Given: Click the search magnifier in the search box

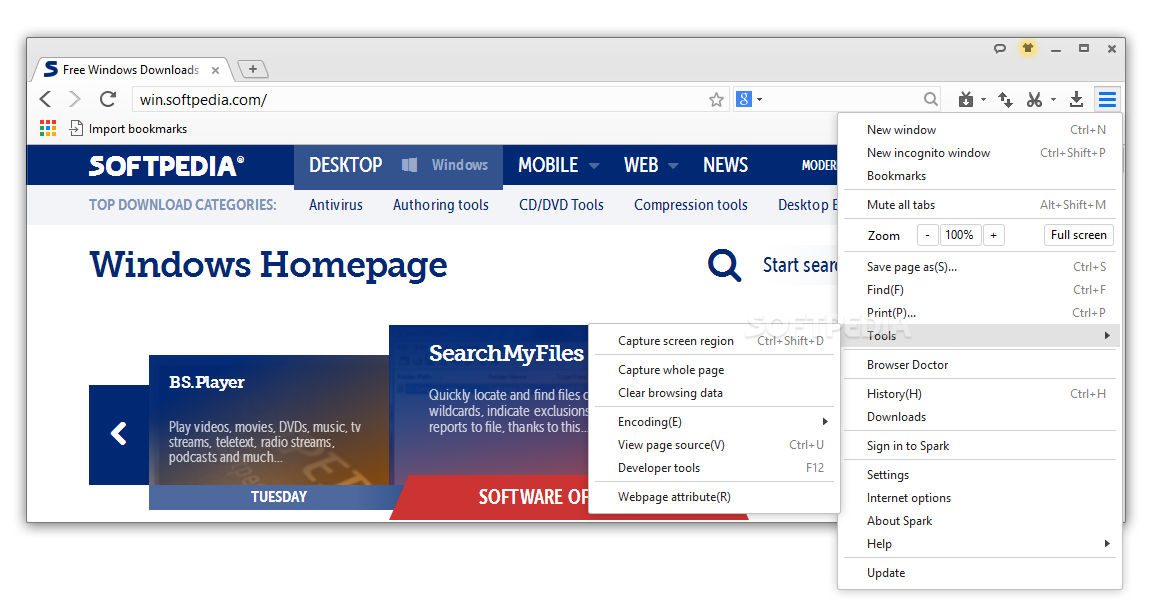Looking at the screenshot, I should [x=931, y=99].
